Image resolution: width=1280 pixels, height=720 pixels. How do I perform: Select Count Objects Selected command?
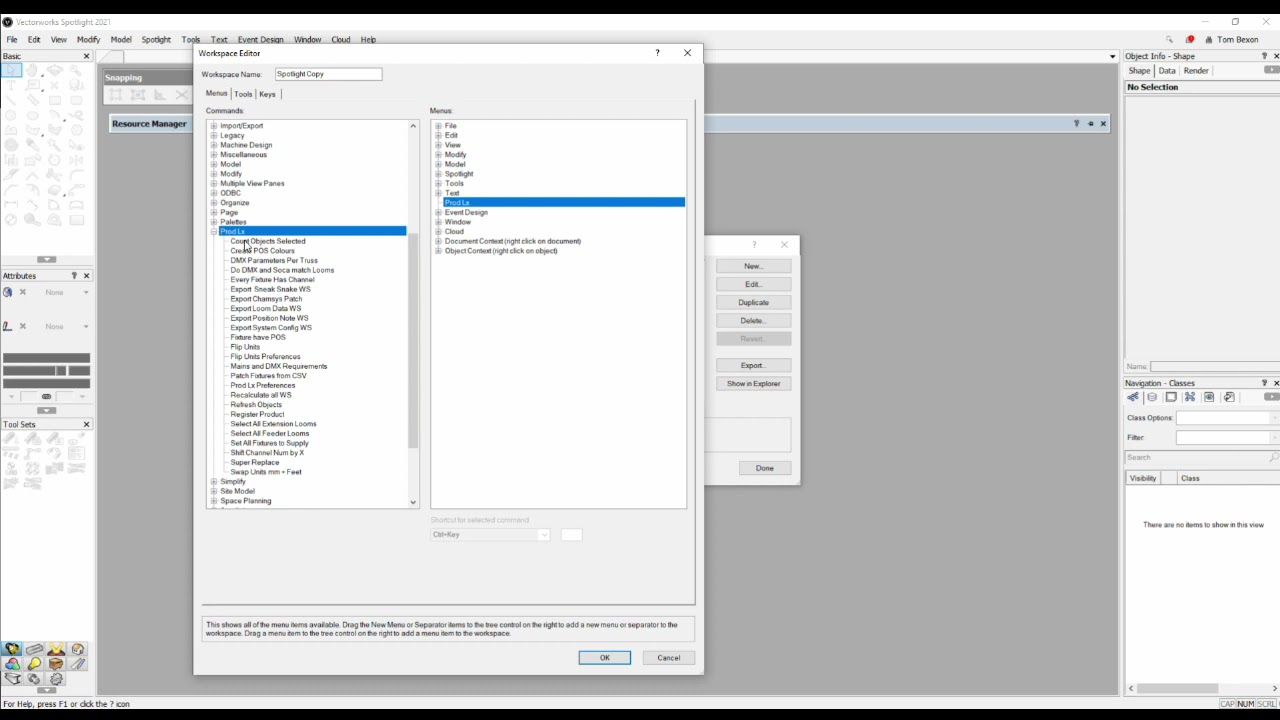pyautogui.click(x=268, y=241)
